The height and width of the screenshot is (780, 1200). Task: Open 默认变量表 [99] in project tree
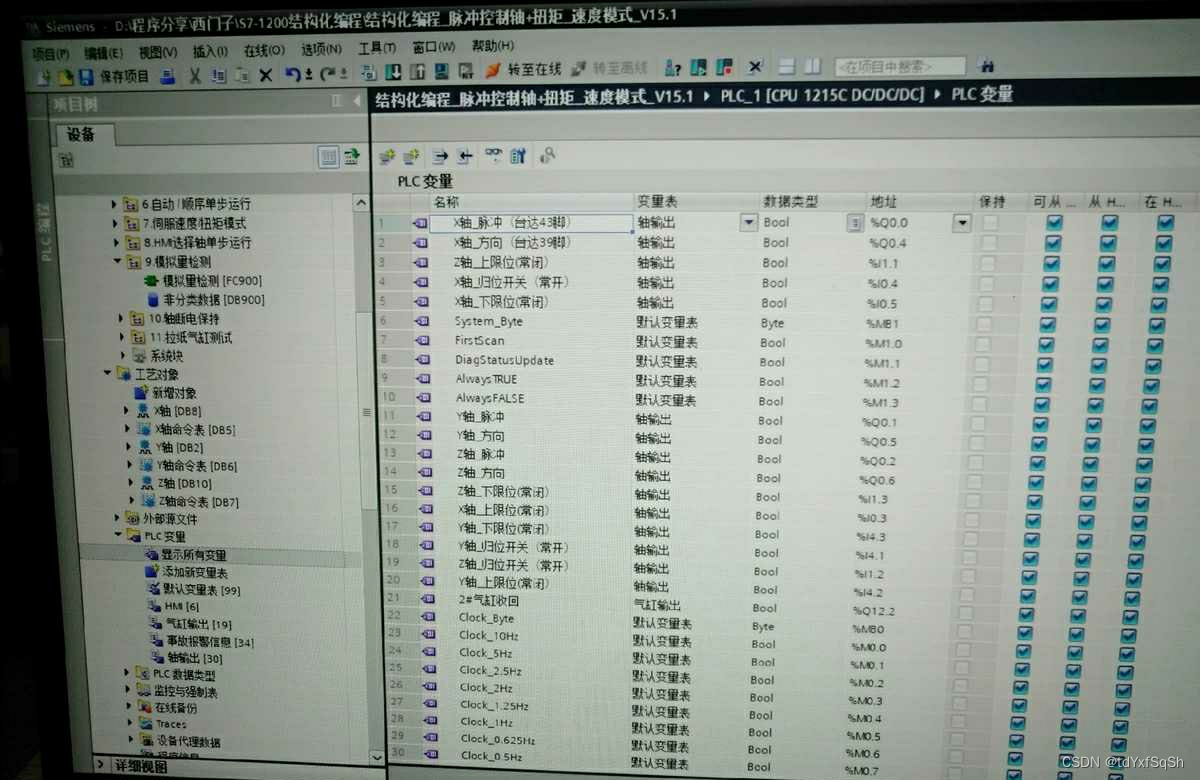coord(193,590)
